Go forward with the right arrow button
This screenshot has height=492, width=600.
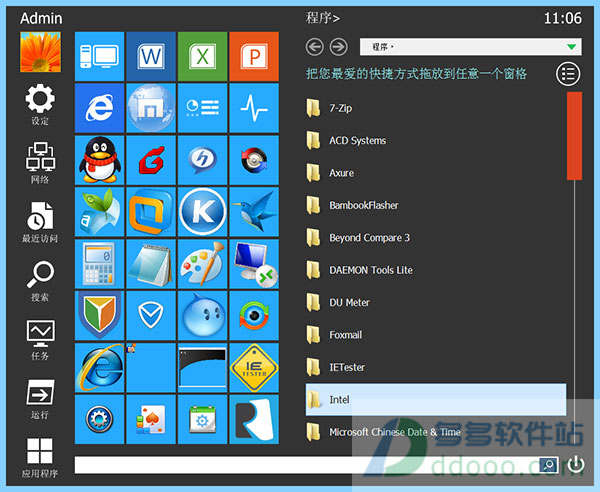[338, 47]
